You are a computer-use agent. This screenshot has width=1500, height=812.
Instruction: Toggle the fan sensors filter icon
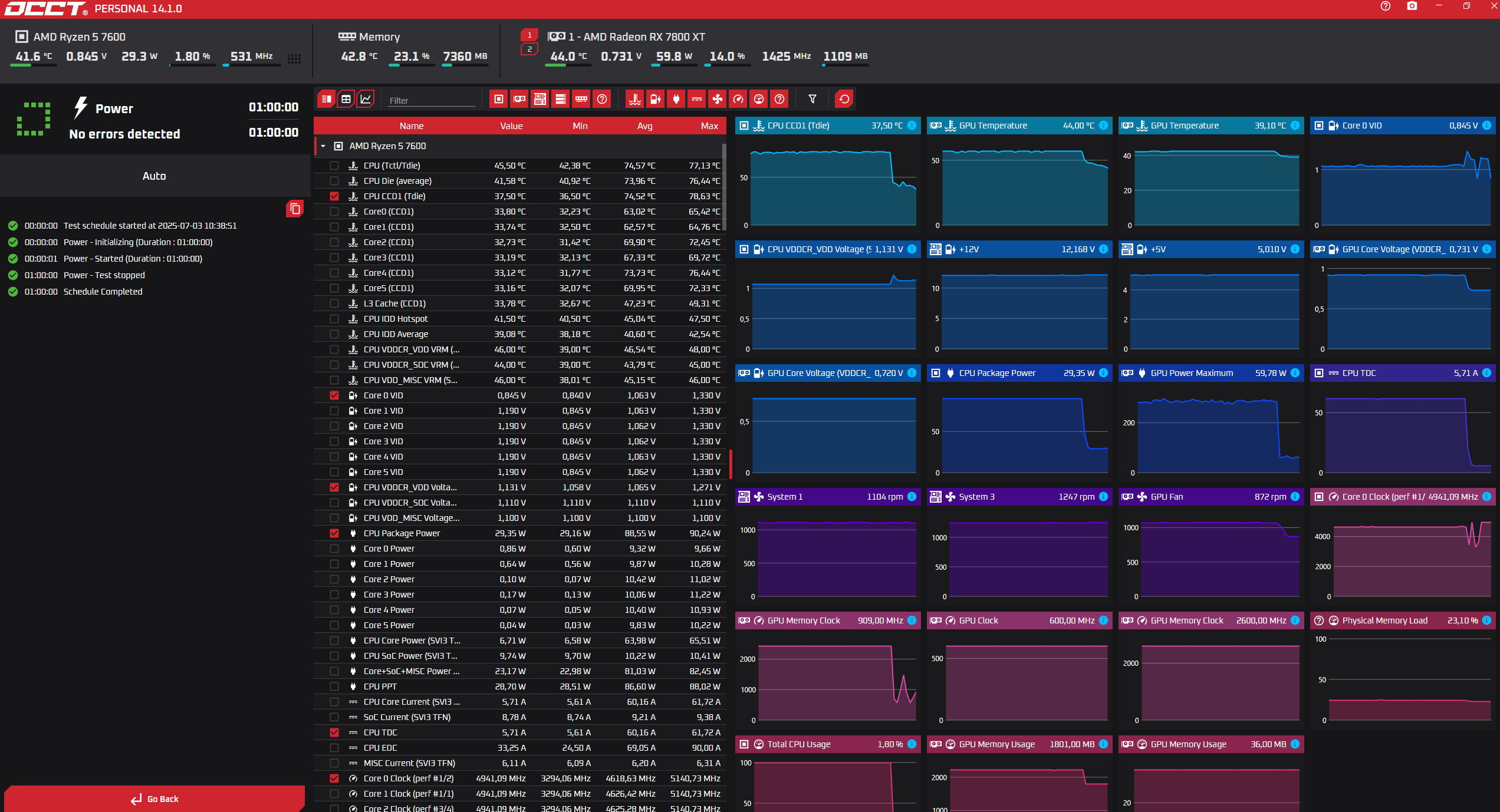point(717,99)
